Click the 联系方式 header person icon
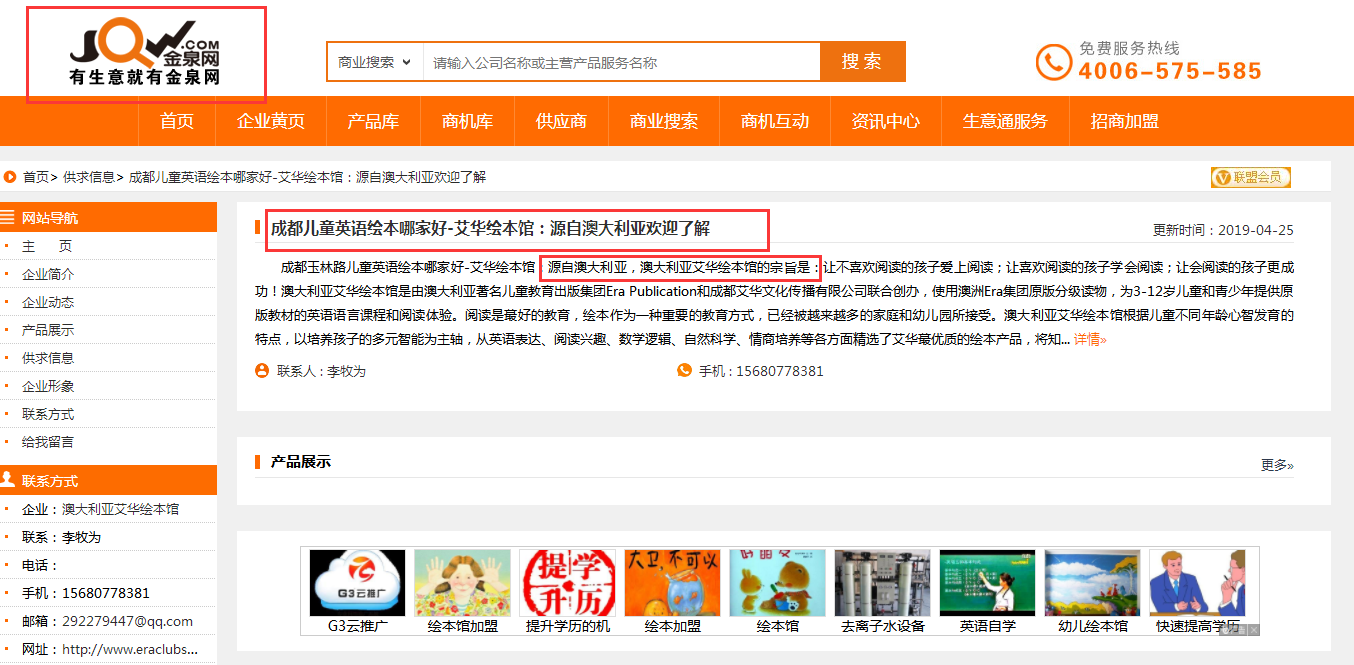The height and width of the screenshot is (665, 1354). [x=8, y=480]
